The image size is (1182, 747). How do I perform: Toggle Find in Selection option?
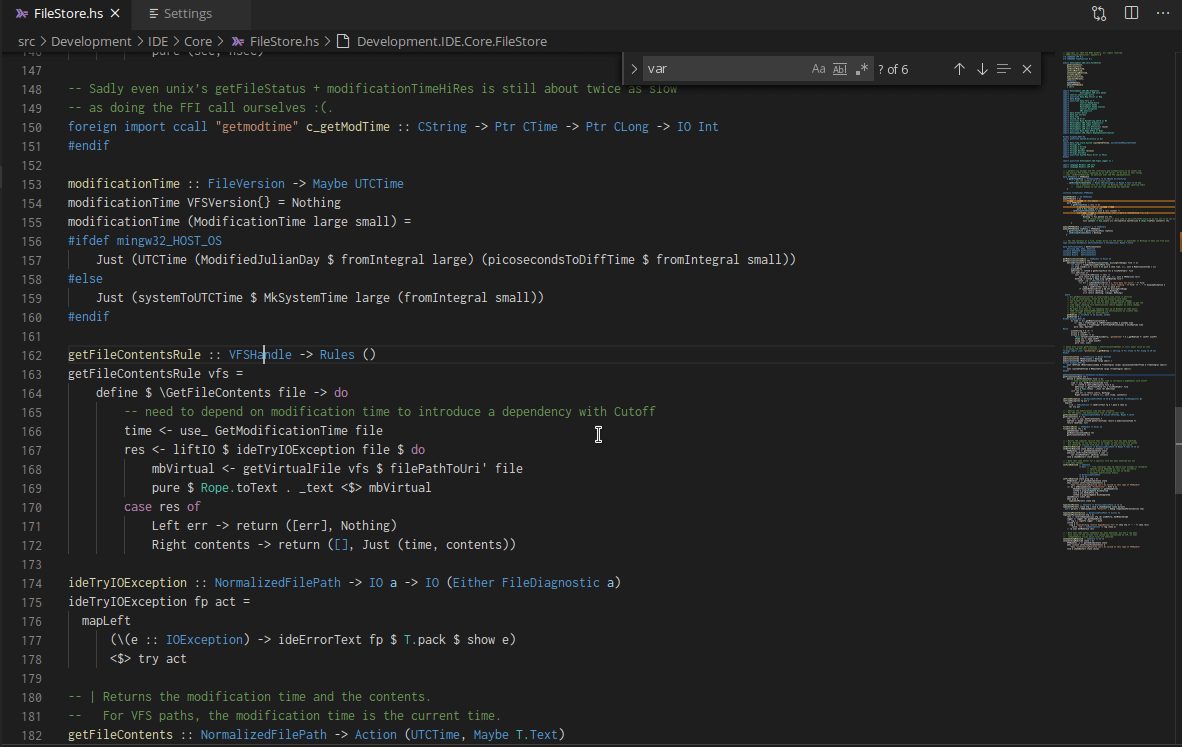(1004, 69)
